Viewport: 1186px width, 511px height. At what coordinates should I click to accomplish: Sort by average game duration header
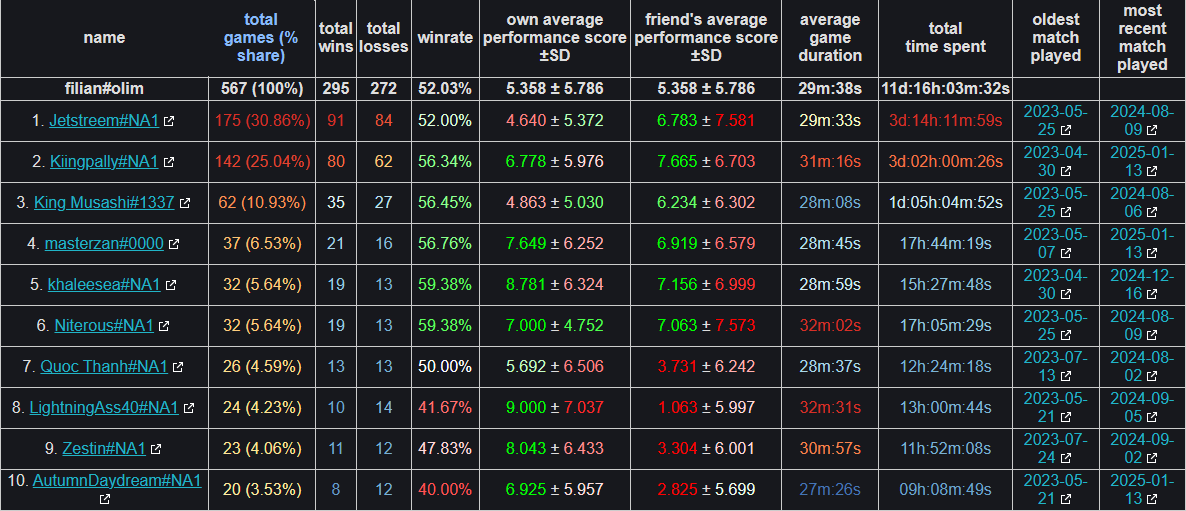coord(830,38)
